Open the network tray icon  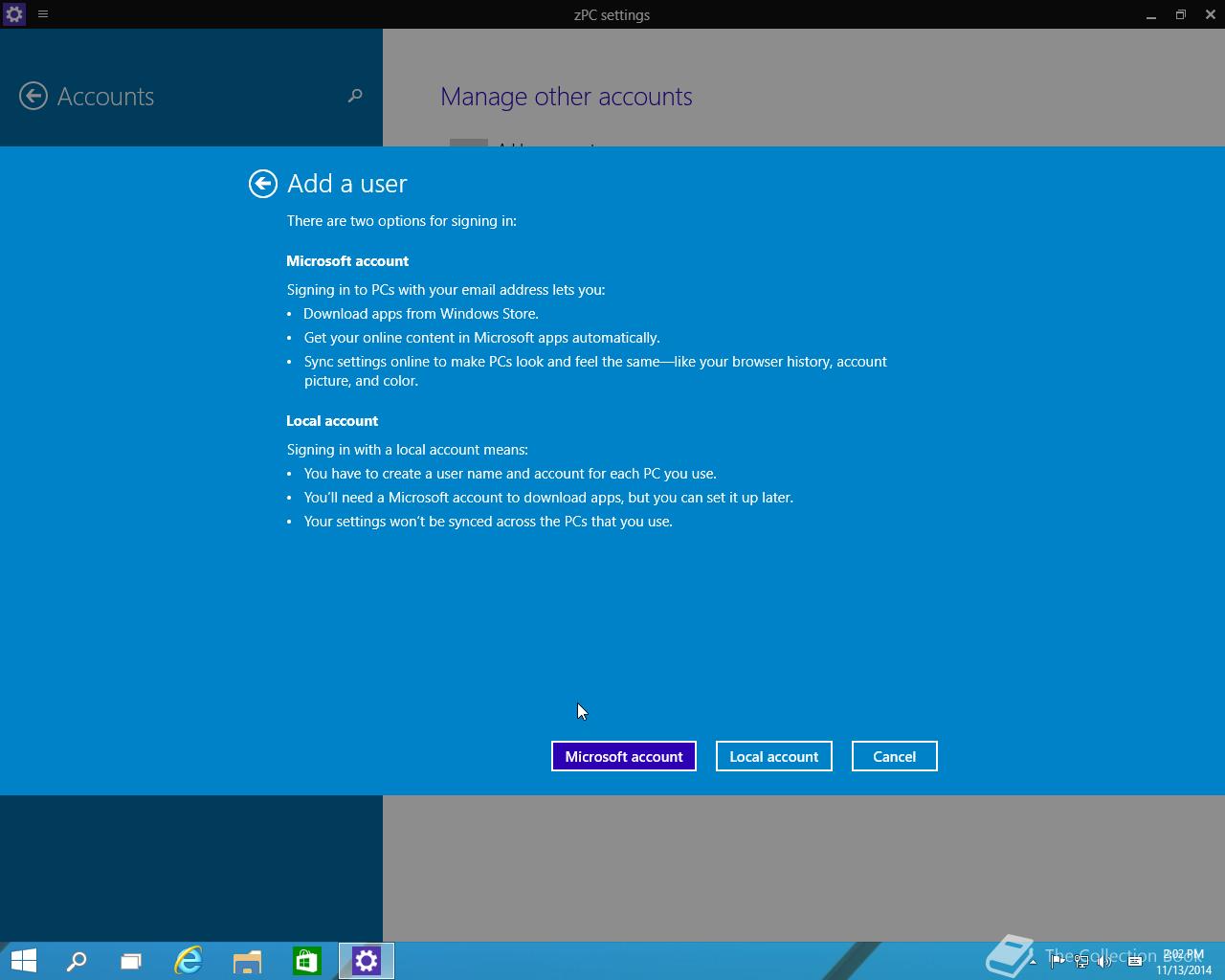pos(1080,961)
